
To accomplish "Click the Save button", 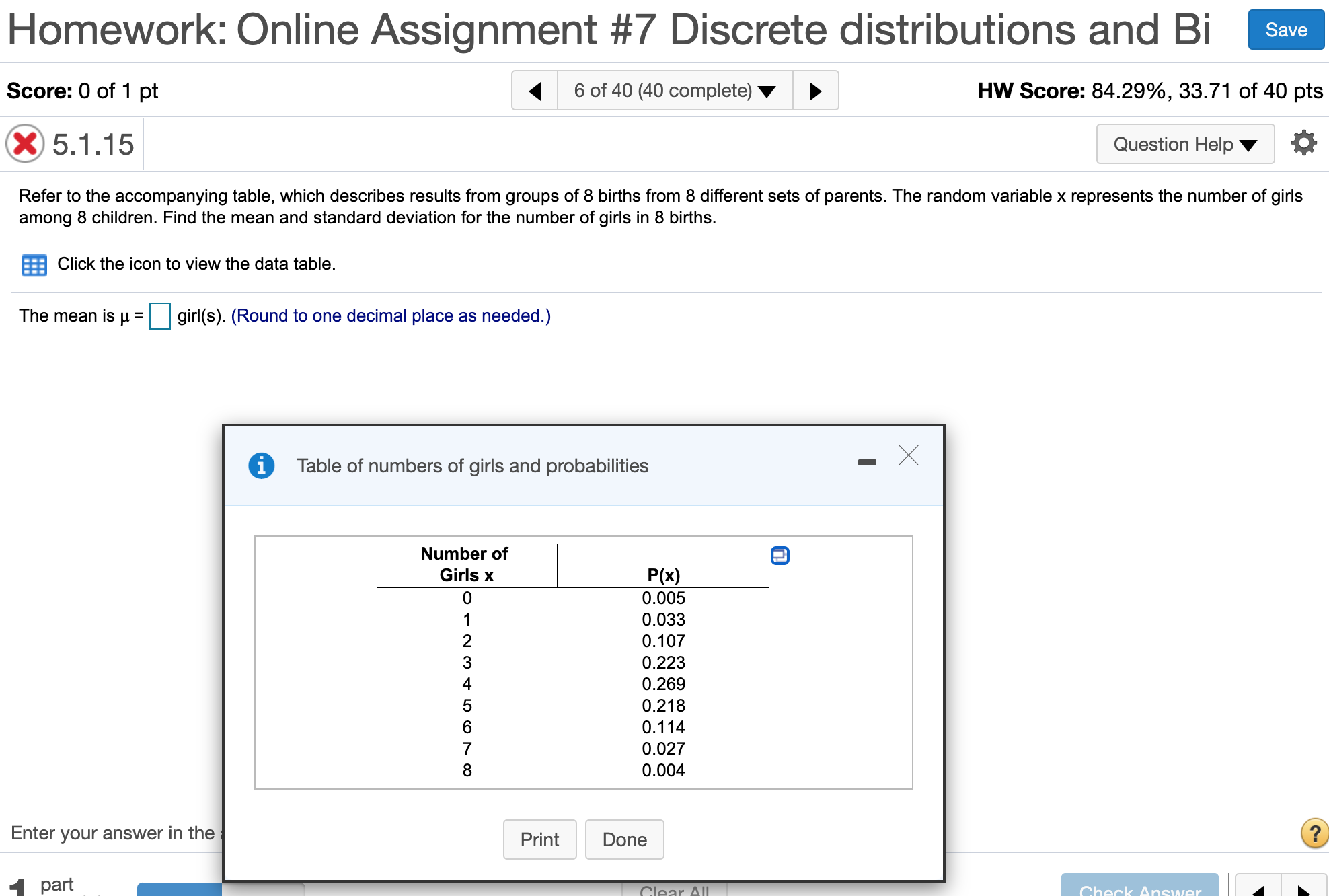I will pyautogui.click(x=1286, y=30).
